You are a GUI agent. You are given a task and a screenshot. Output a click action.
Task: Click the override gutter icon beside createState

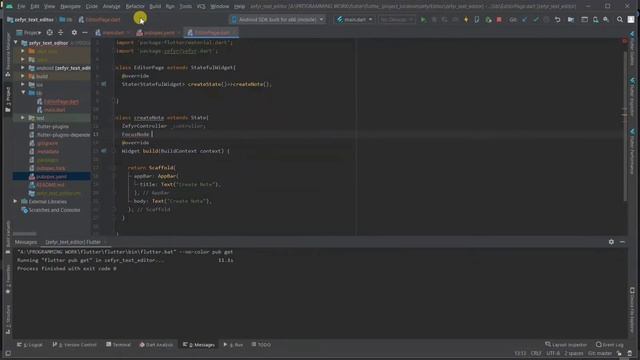pos(104,84)
